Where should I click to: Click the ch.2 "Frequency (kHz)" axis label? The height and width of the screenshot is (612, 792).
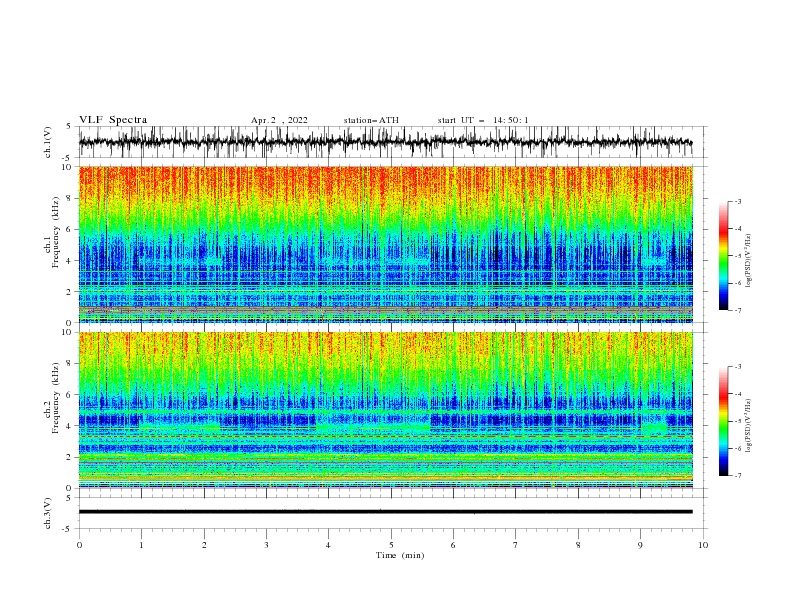coord(56,398)
